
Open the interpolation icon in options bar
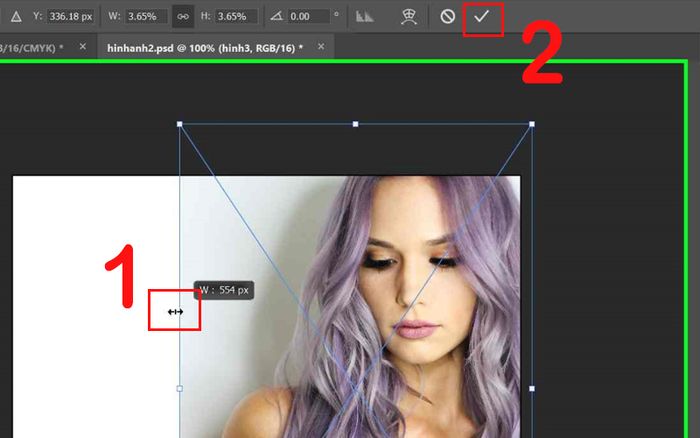click(364, 17)
